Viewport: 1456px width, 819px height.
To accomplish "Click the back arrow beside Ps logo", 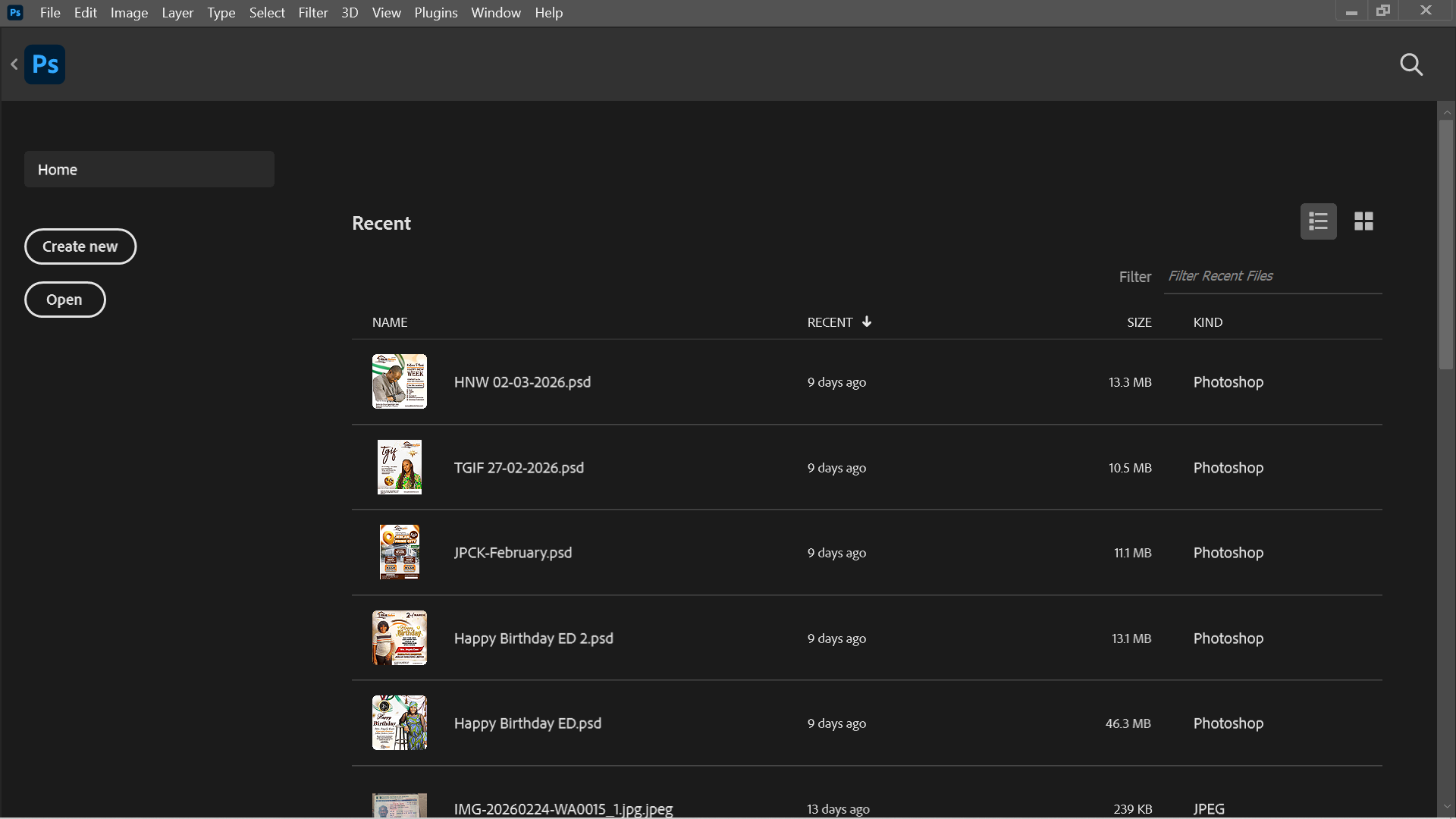I will coord(14,64).
